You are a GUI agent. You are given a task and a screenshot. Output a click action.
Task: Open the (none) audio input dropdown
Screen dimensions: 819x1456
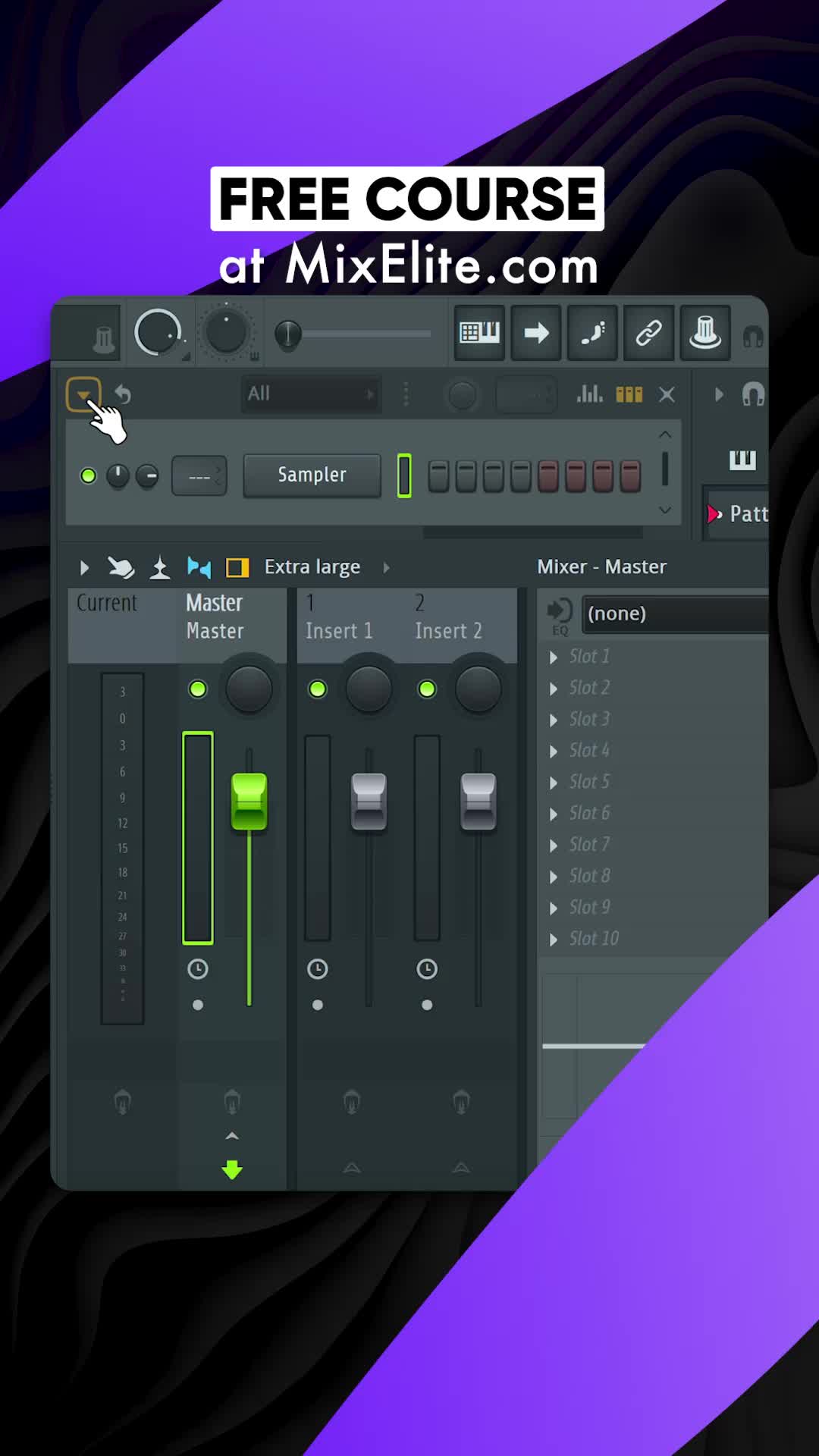(675, 613)
